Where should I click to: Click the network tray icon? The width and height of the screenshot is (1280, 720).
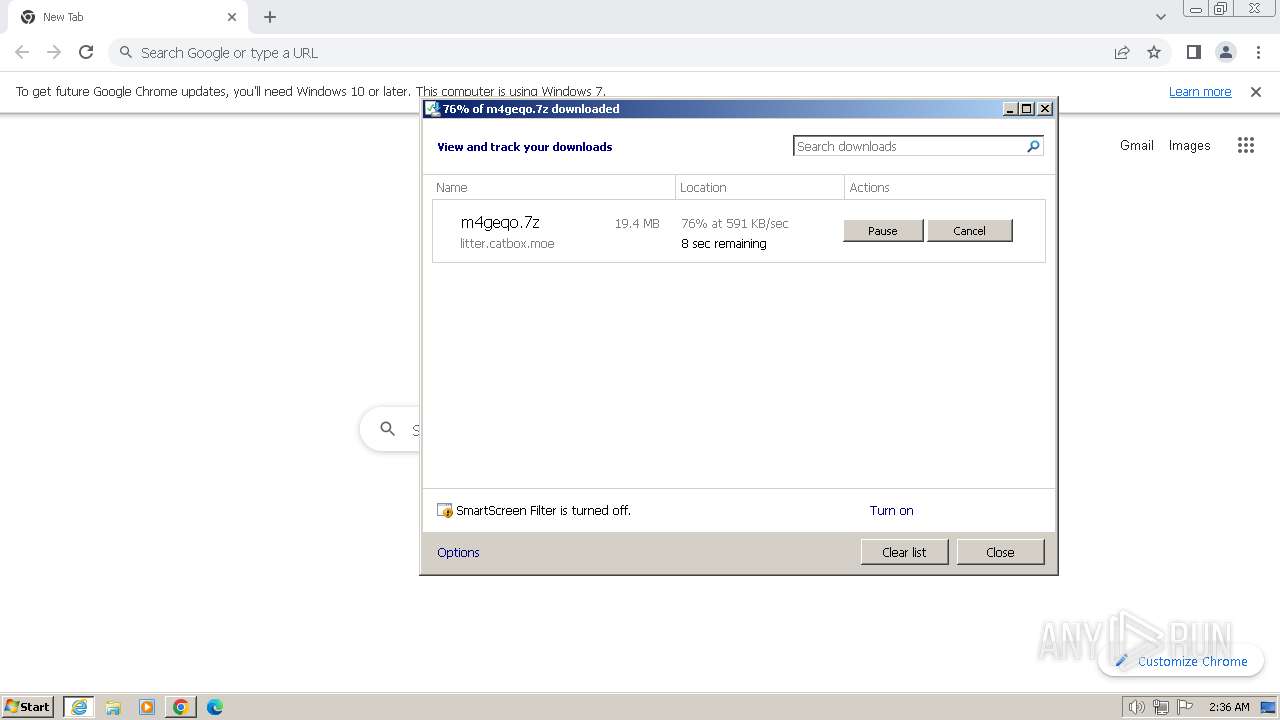(x=1160, y=707)
